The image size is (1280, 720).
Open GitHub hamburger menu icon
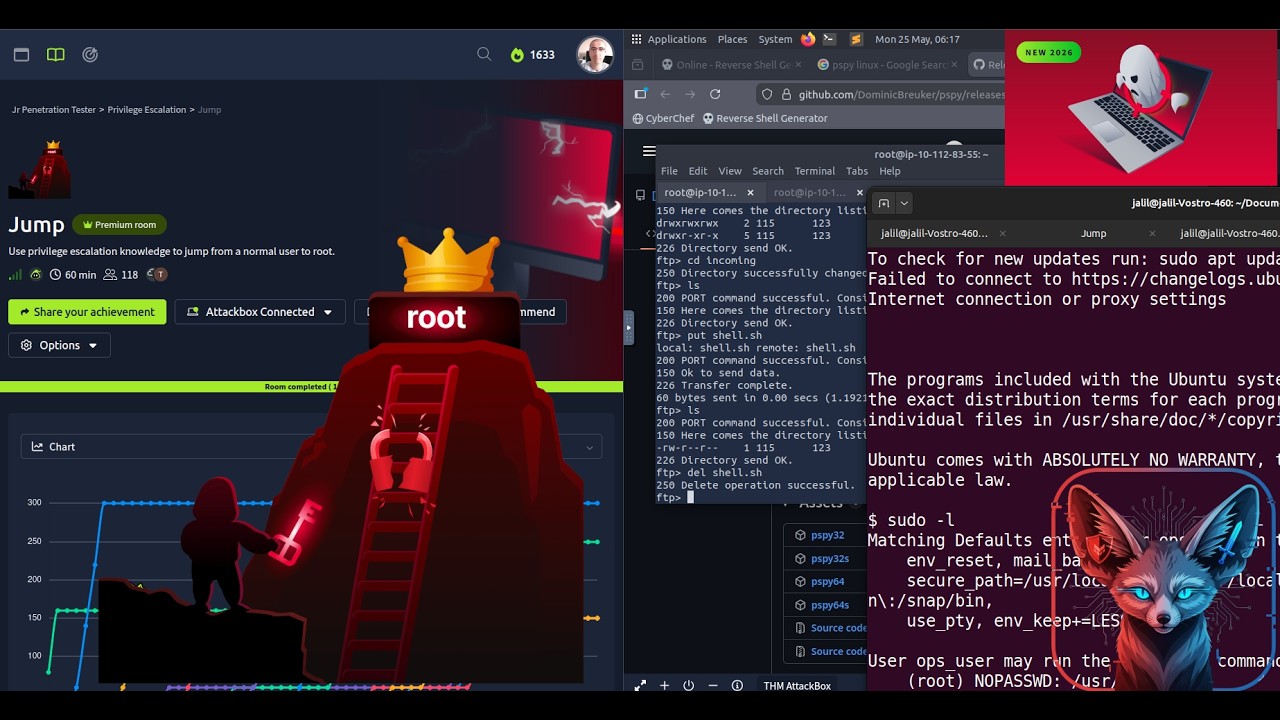click(x=649, y=151)
